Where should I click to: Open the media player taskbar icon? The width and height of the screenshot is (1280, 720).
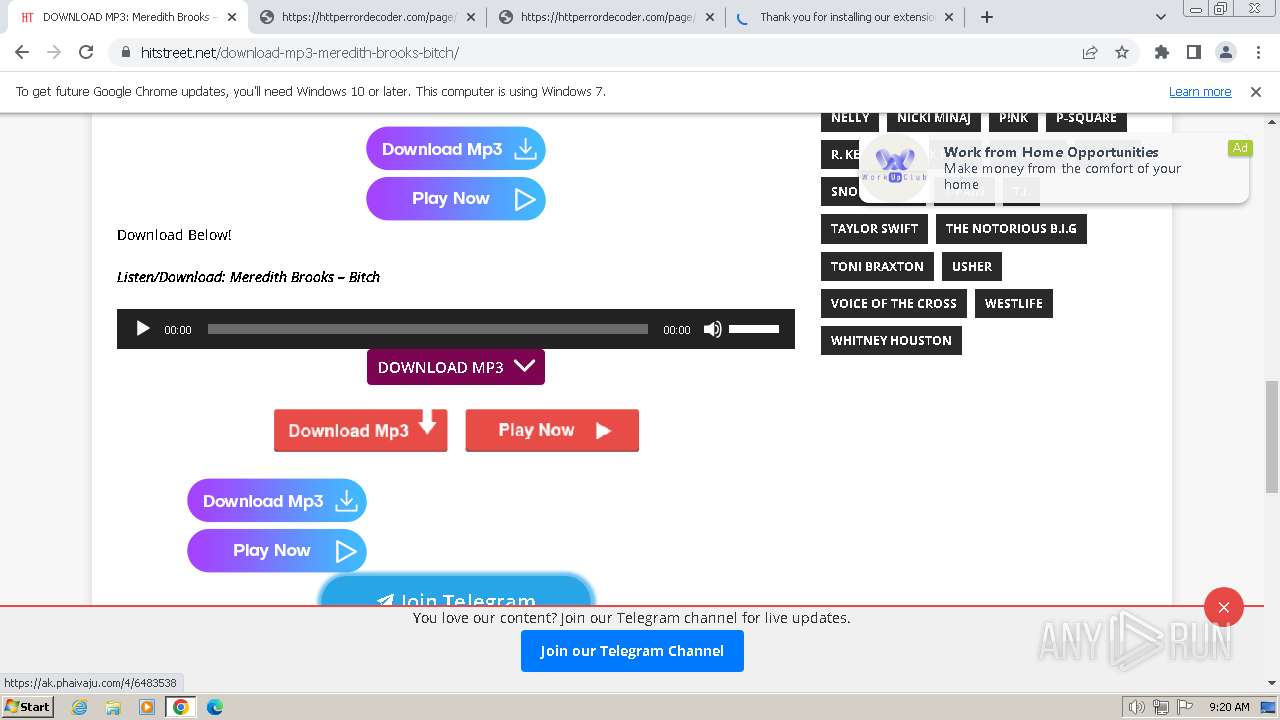pos(147,707)
